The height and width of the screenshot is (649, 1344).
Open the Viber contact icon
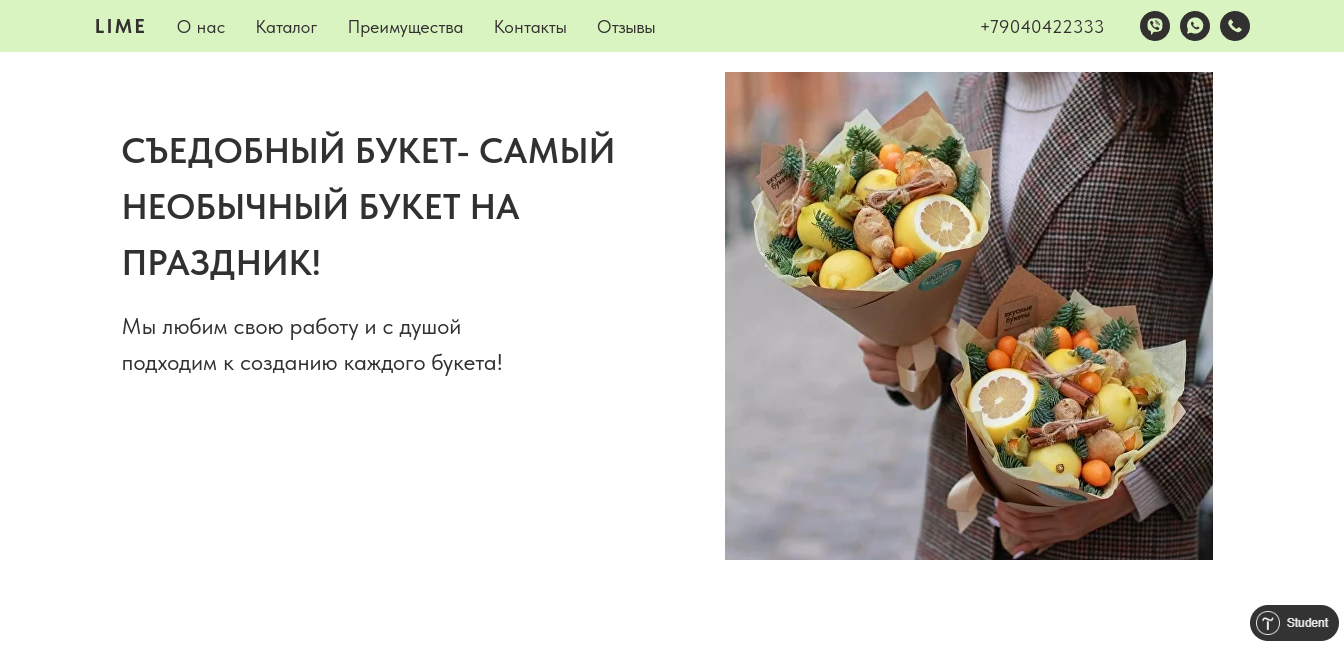click(x=1155, y=26)
